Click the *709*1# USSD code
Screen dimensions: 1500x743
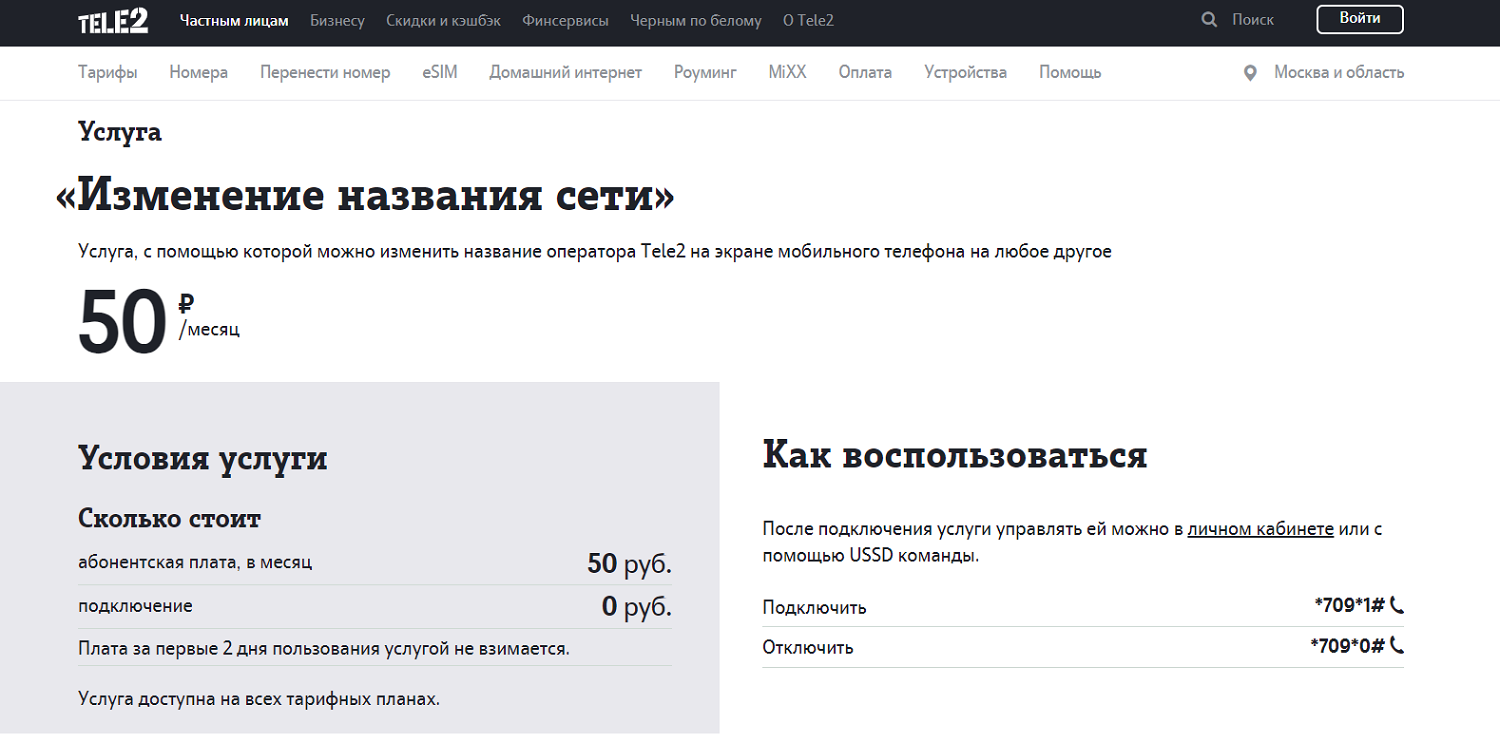pyautogui.click(x=1349, y=605)
